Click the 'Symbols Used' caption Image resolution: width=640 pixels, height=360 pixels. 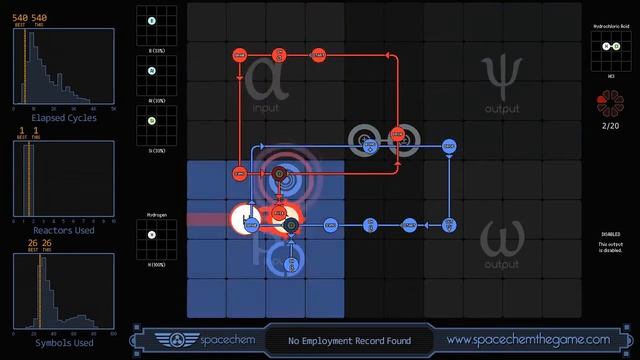[x=64, y=343]
